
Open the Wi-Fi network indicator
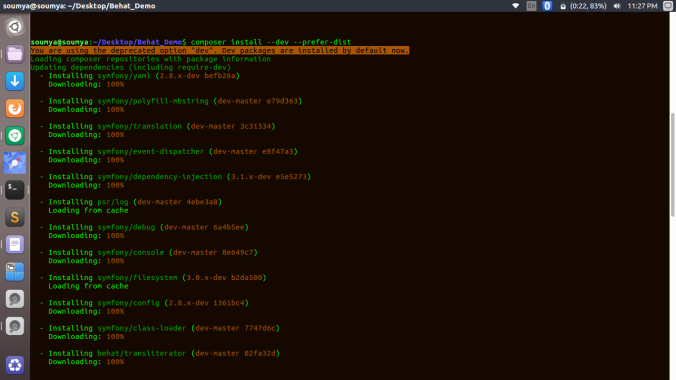click(x=516, y=6)
